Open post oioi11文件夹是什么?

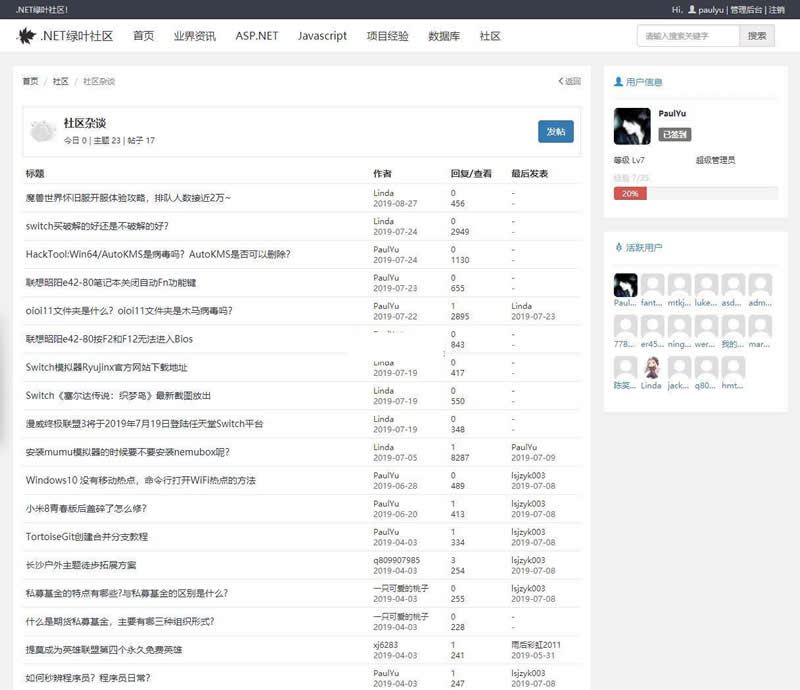129,311
